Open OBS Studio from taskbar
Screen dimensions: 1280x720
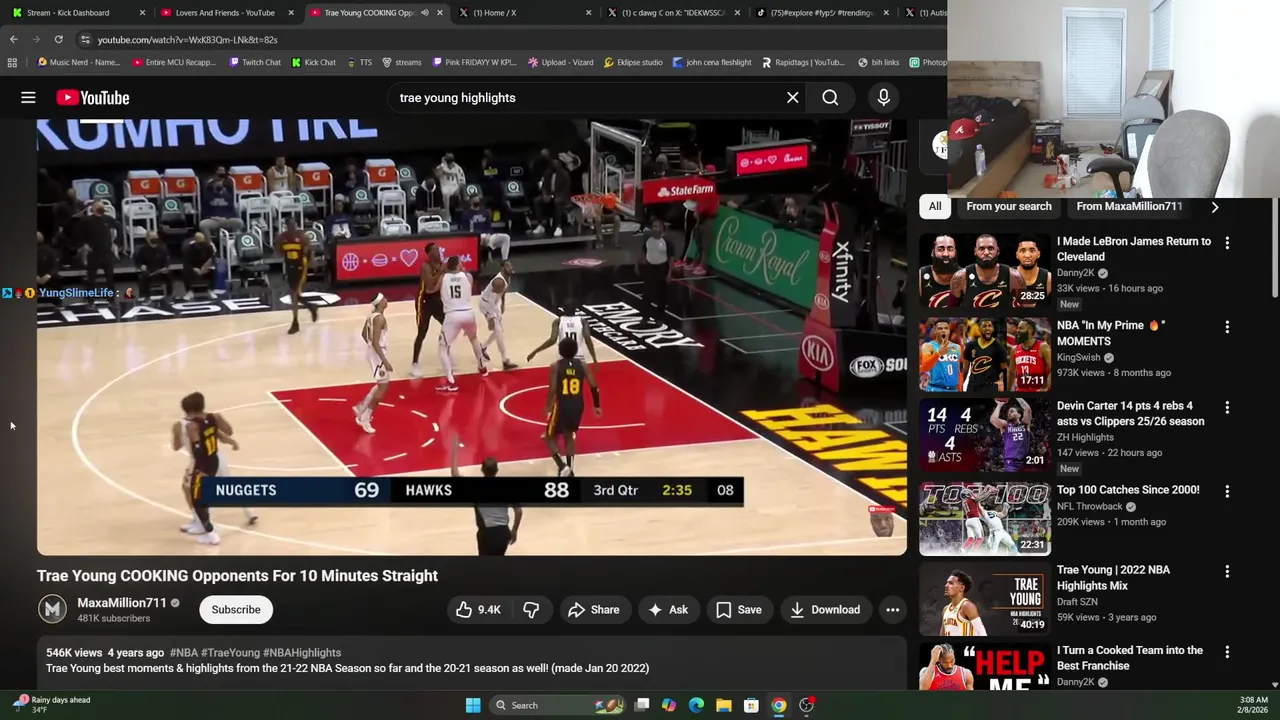click(x=806, y=705)
